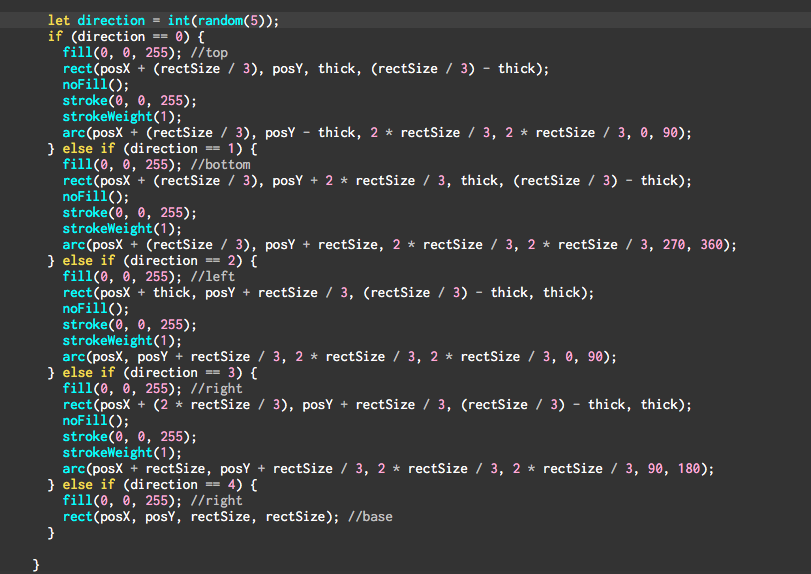This screenshot has height=574, width=811.
Task: Click strokeWeight(1) in the direction == 0 block
Action: coord(122,117)
